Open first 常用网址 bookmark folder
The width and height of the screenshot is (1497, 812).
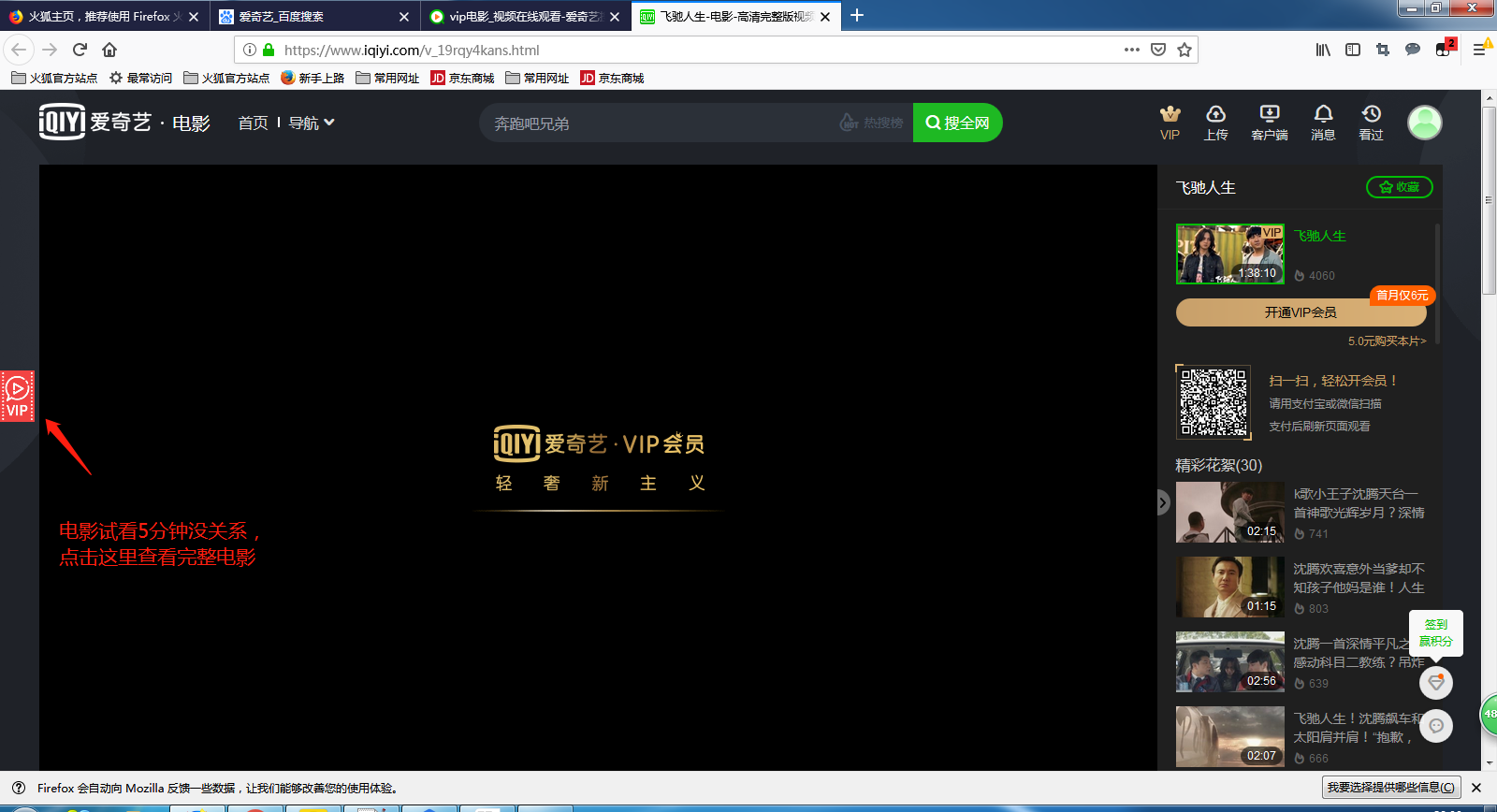pyautogui.click(x=387, y=78)
